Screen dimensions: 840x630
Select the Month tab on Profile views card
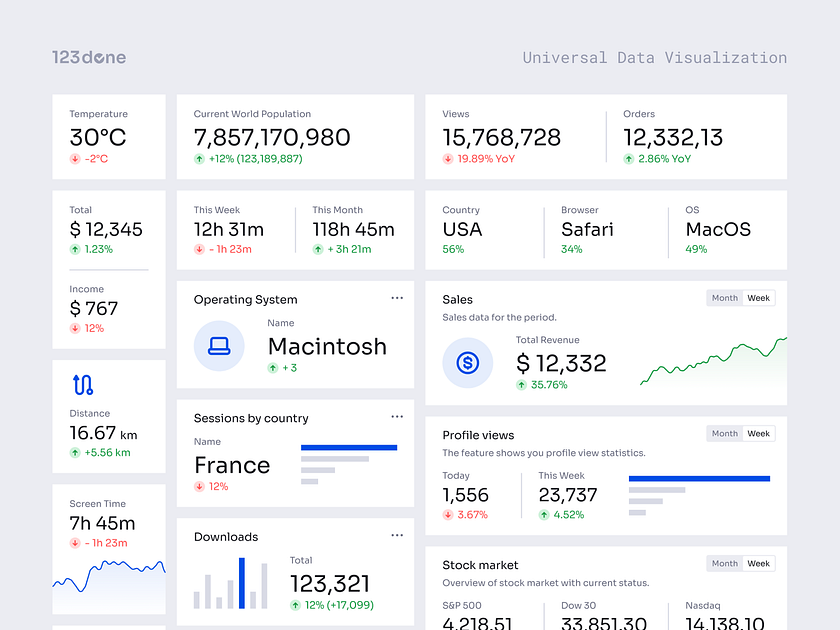[724, 433]
